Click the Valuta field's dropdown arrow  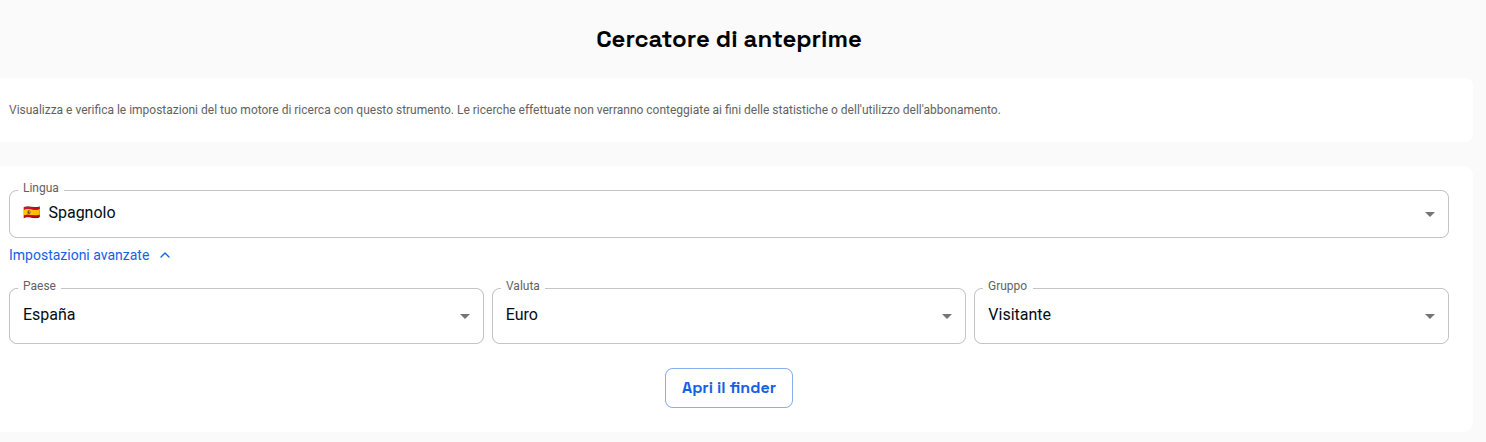coord(947,316)
